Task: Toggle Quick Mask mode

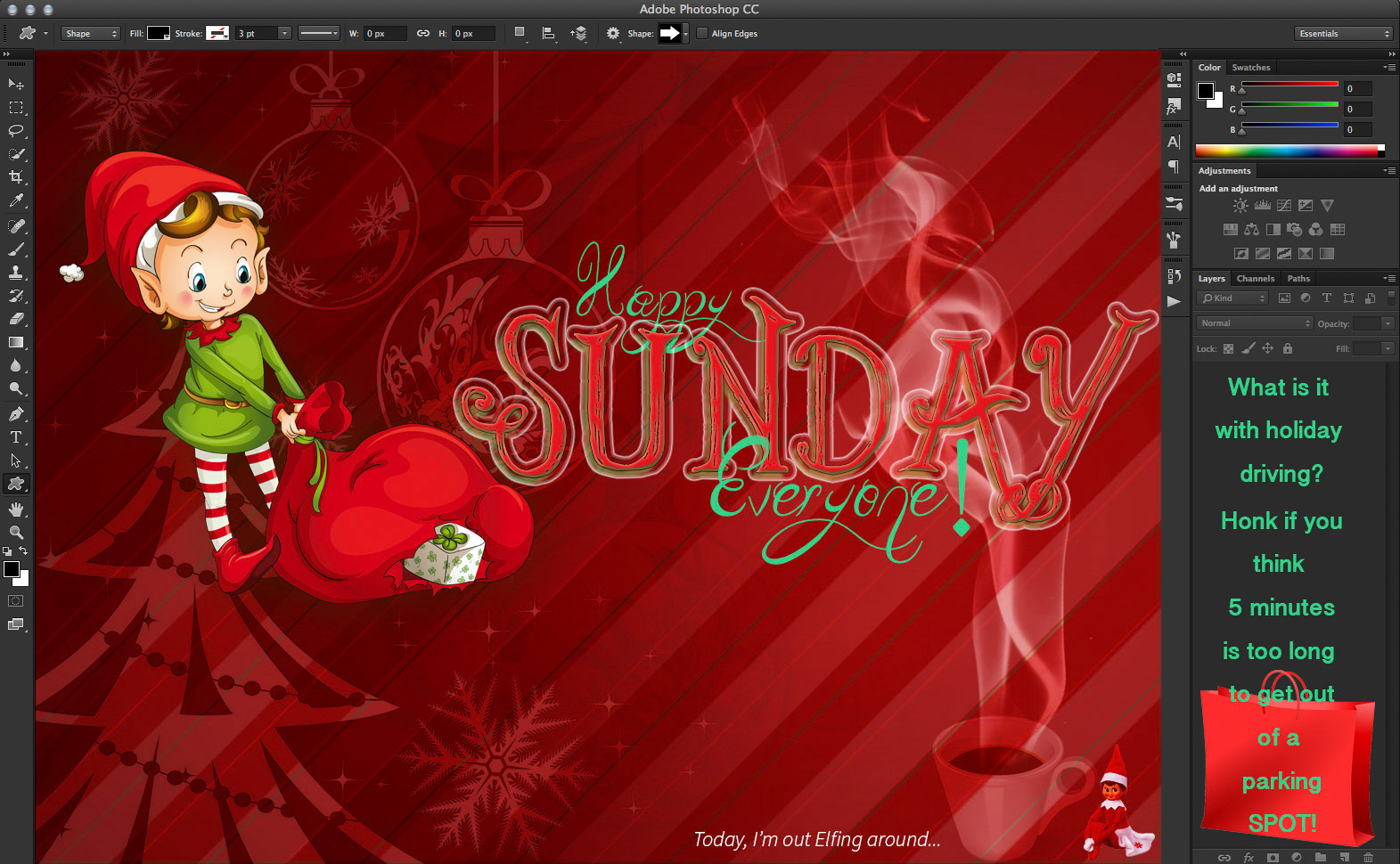Action: click(x=16, y=601)
